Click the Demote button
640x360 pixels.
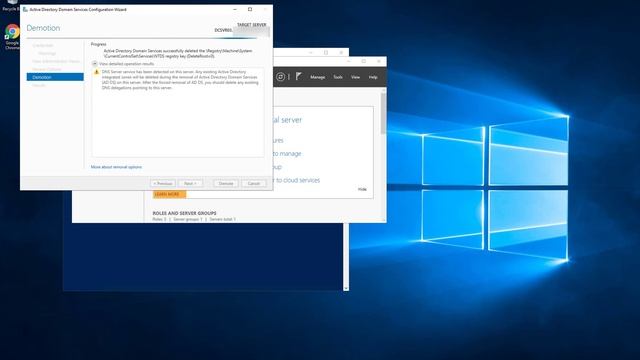[226, 184]
